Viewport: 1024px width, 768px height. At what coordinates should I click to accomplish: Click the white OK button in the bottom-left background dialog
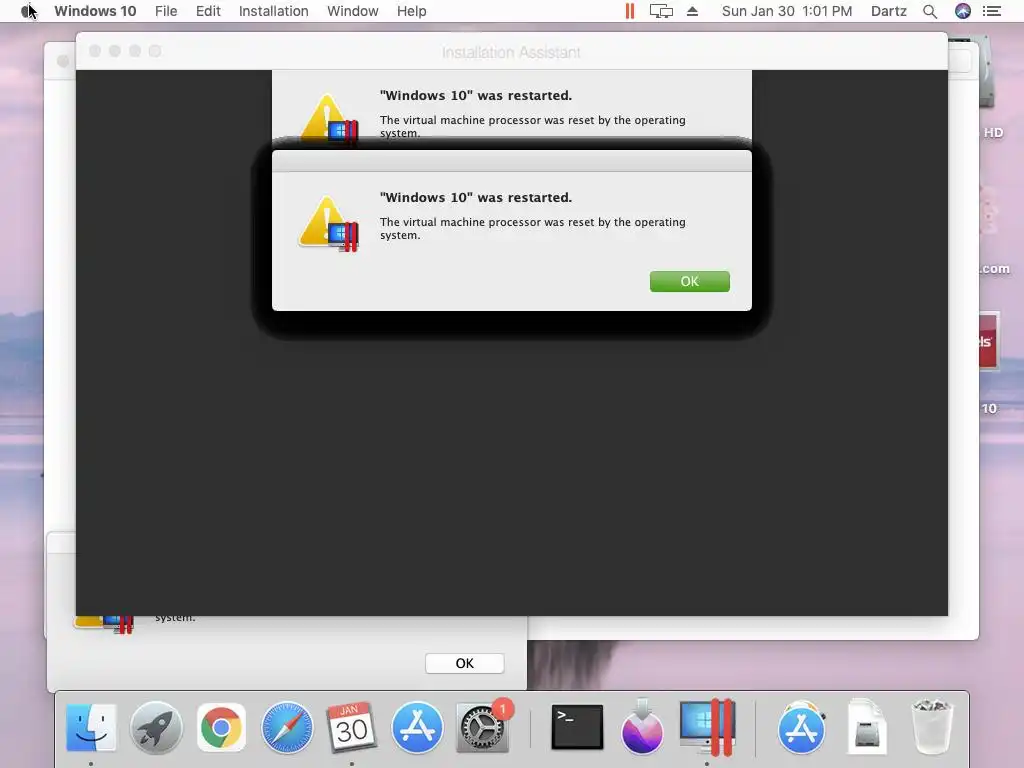coord(464,663)
